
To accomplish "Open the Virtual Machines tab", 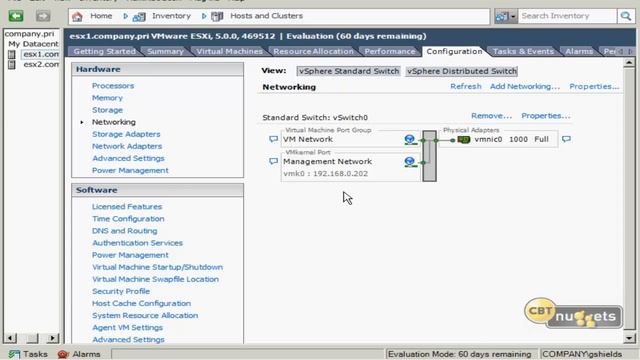I will pyautogui.click(x=229, y=51).
